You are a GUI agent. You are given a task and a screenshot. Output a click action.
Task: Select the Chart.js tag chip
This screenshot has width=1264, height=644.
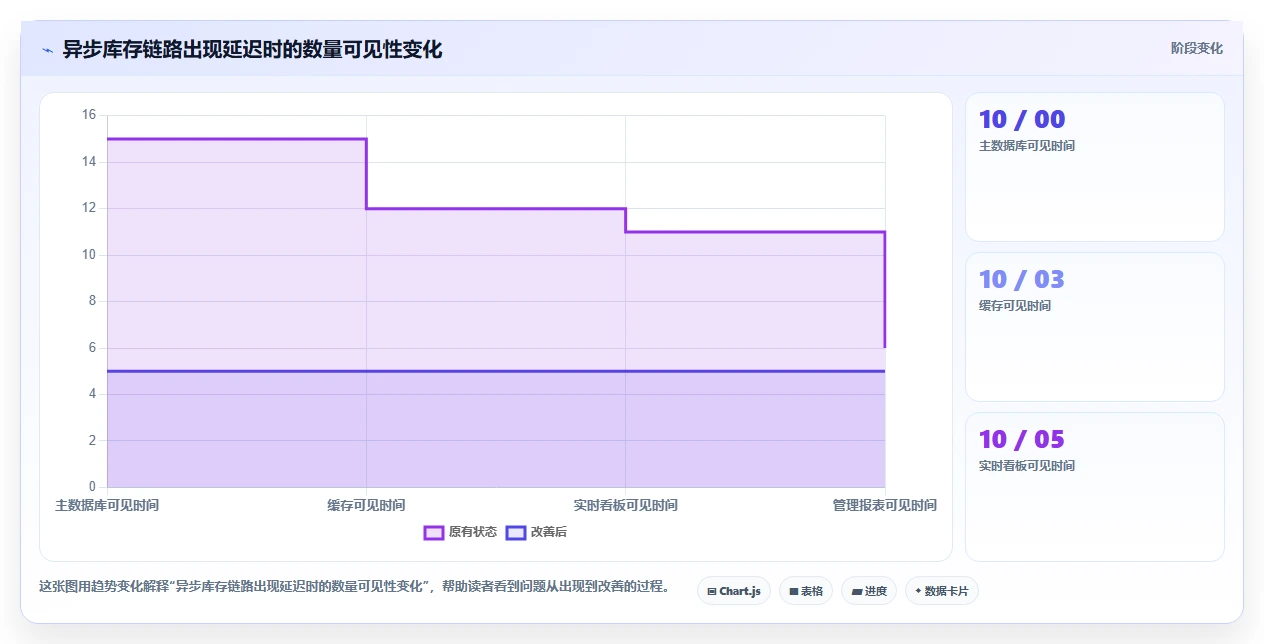(x=734, y=591)
